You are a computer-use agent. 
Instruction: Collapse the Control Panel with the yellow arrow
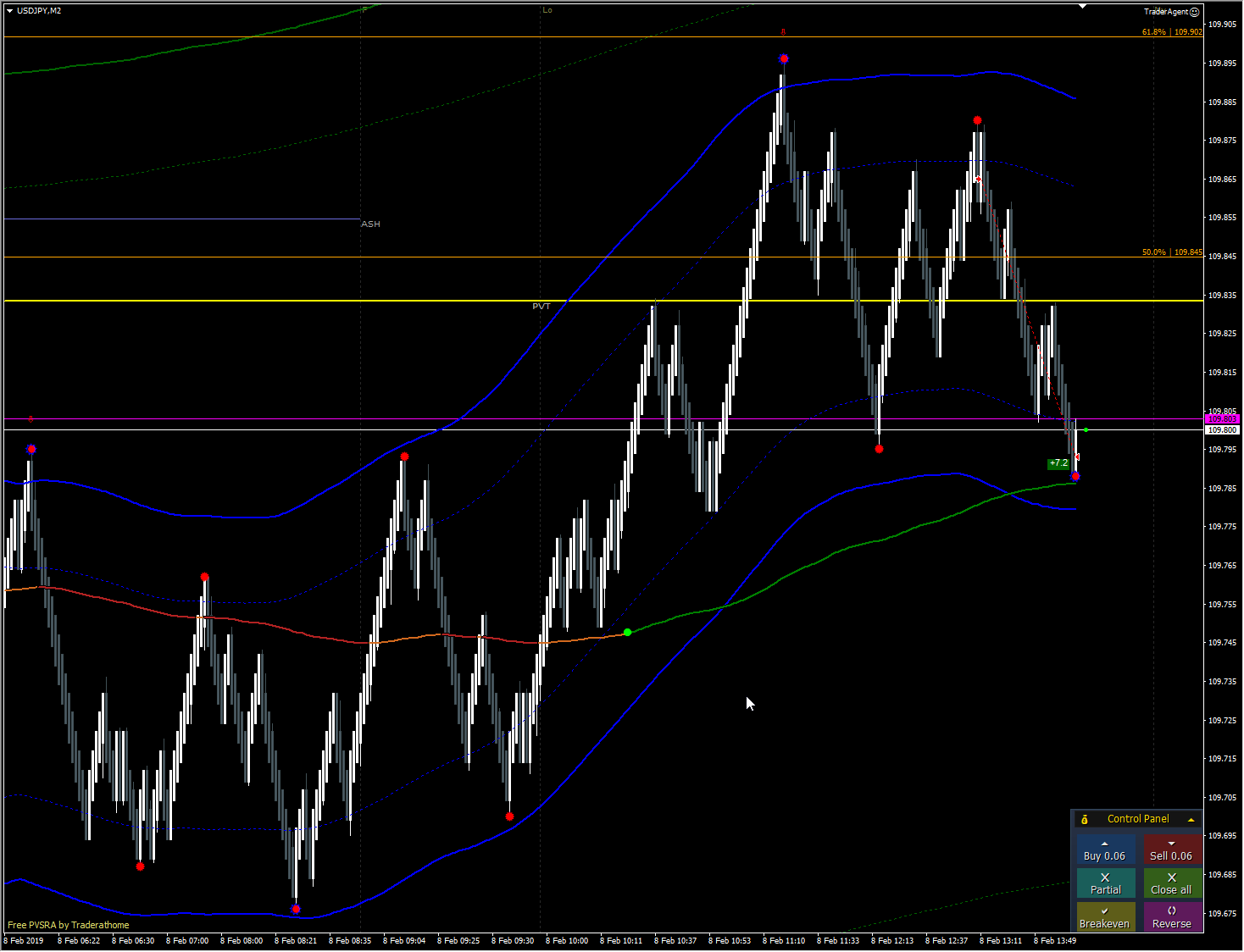pos(1191,820)
